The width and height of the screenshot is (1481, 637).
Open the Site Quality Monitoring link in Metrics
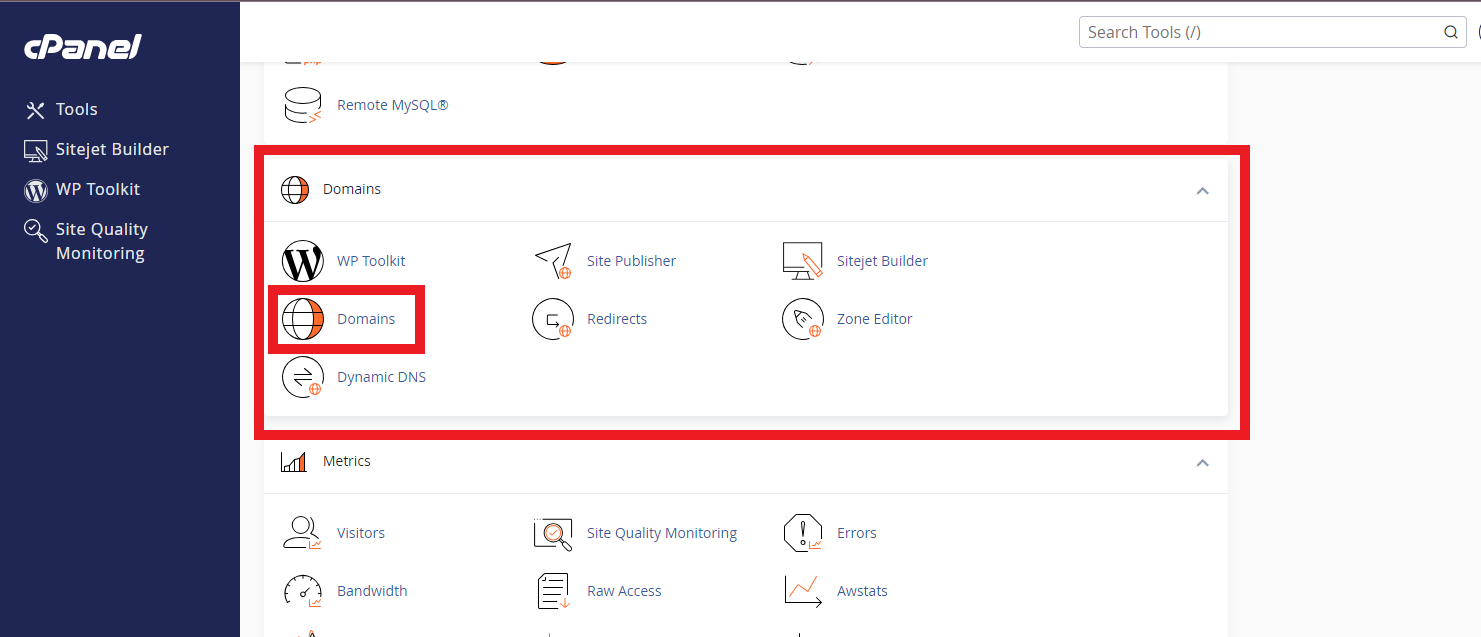click(x=662, y=533)
